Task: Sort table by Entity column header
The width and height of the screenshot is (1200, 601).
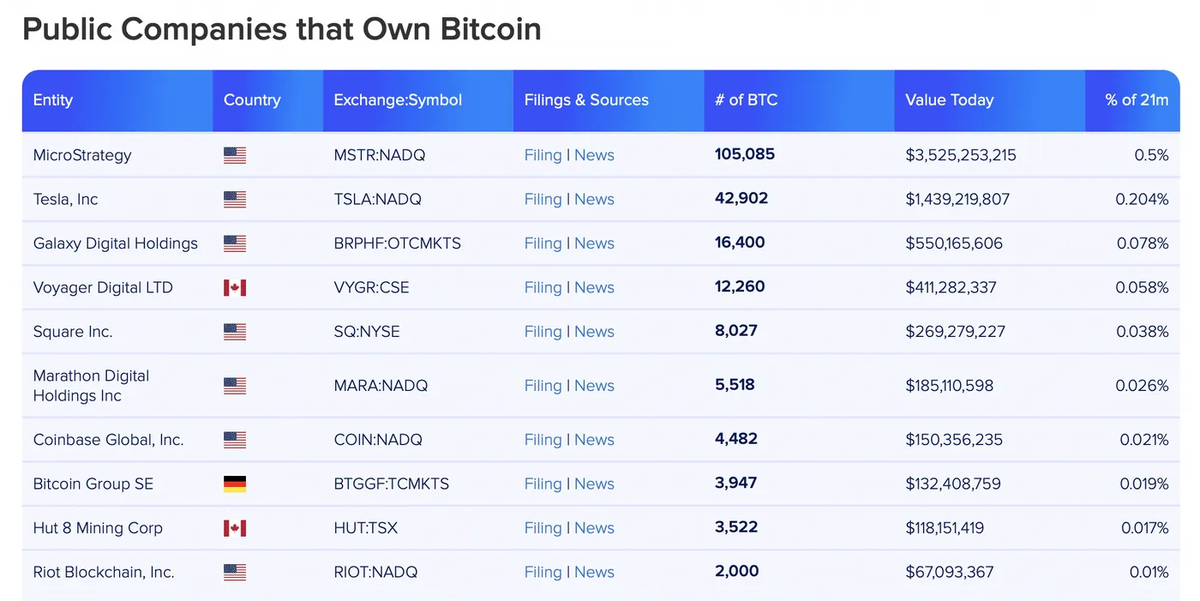Action: [x=53, y=100]
